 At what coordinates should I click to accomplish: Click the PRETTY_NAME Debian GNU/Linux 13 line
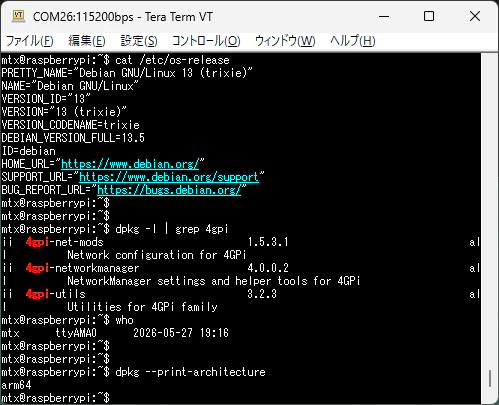pos(127,73)
